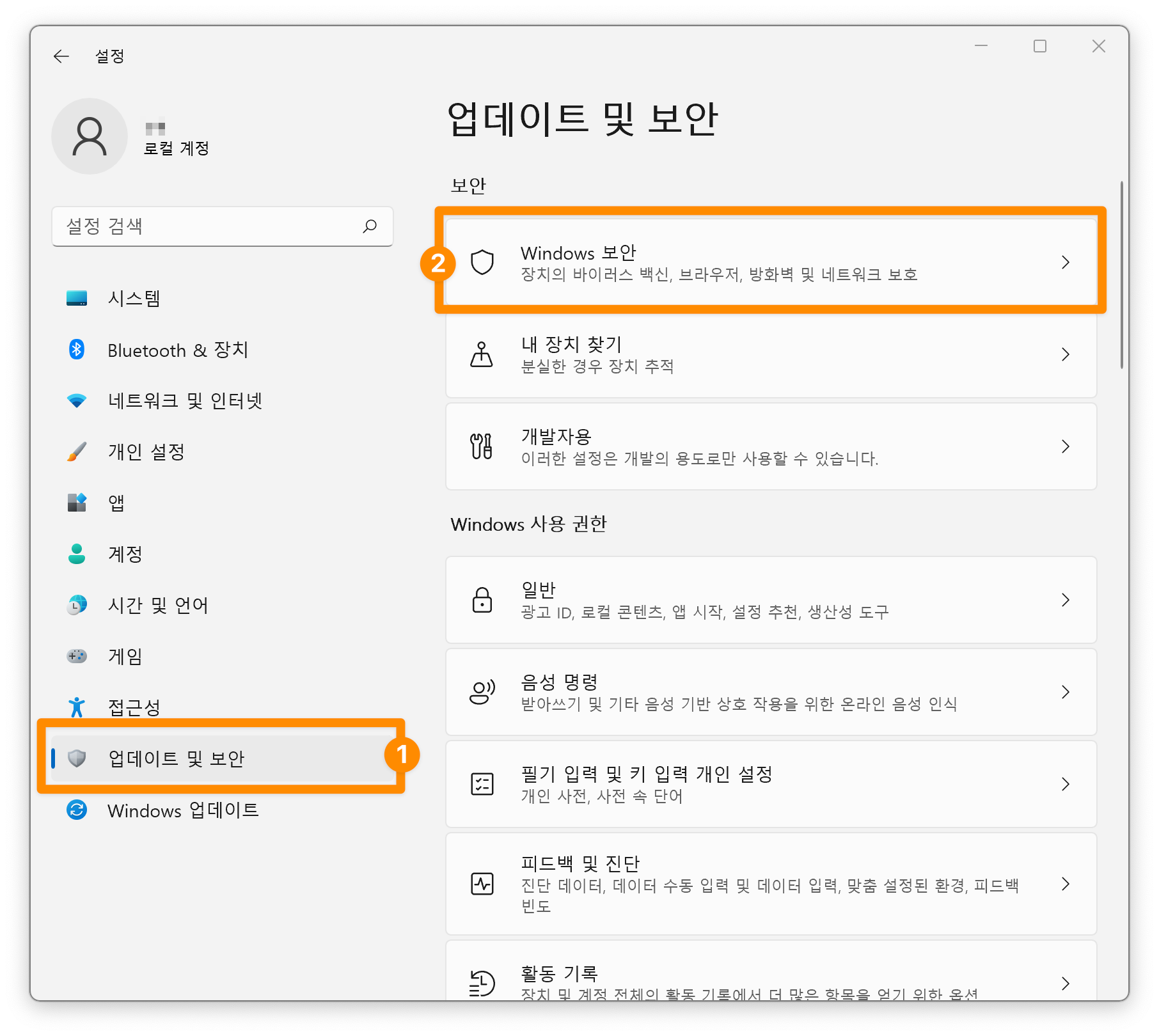1159x1036 pixels.
Task: Click the 설정 검색 search field
Action: click(223, 226)
